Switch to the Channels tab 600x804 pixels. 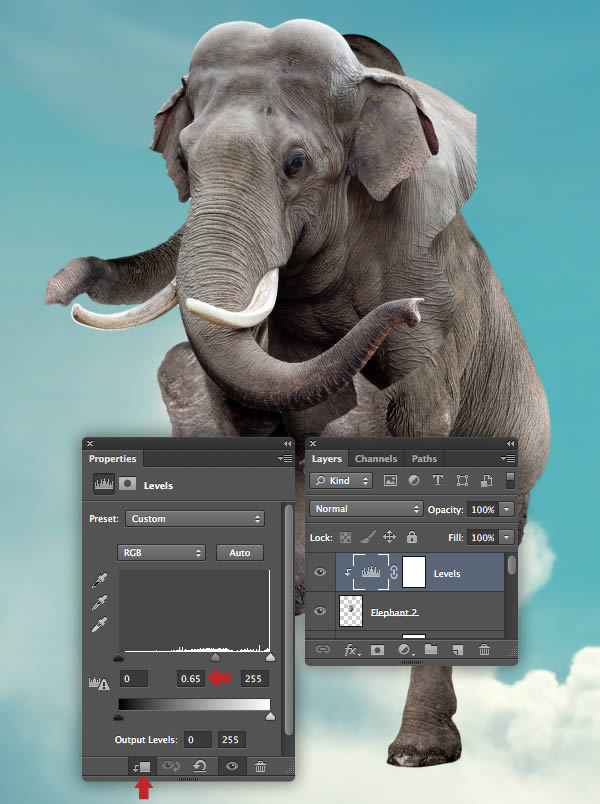point(376,458)
